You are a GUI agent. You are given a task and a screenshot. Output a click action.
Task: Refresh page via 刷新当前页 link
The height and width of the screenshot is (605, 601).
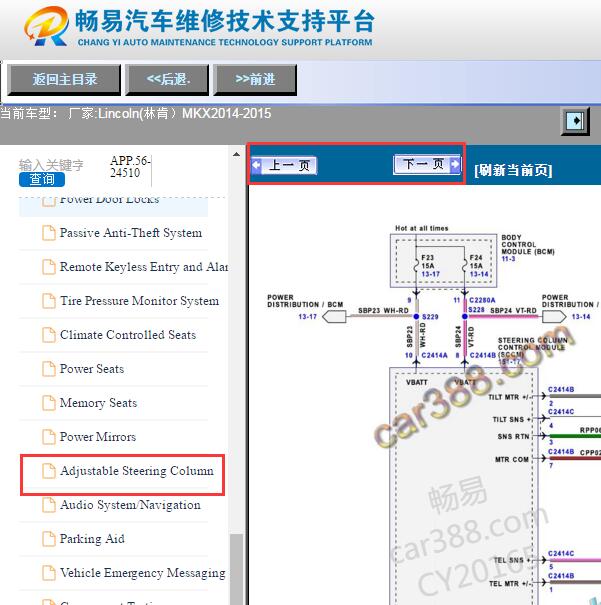pos(513,170)
